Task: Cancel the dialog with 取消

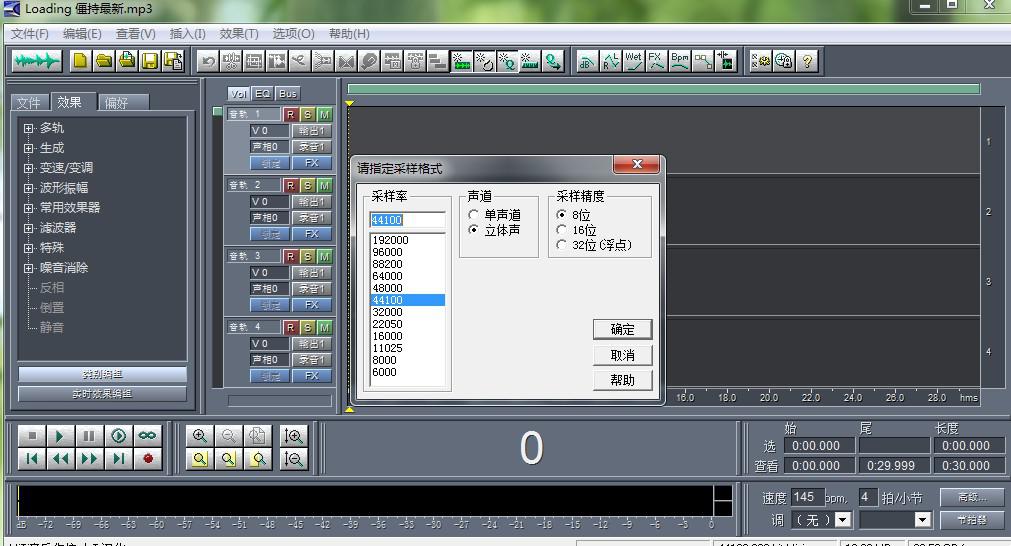Action: pyautogui.click(x=622, y=355)
